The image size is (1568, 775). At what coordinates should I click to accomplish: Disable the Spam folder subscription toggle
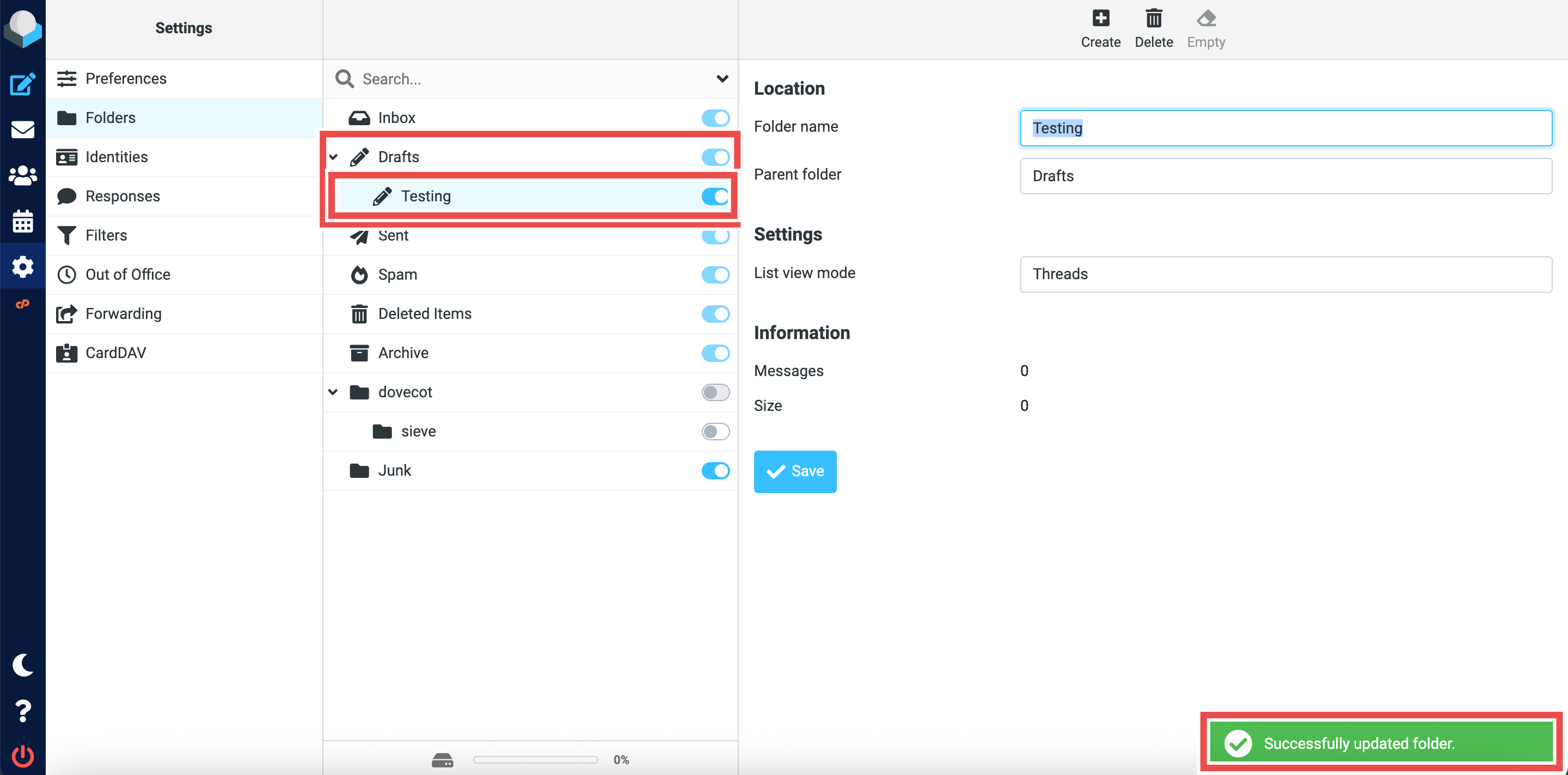coord(715,274)
